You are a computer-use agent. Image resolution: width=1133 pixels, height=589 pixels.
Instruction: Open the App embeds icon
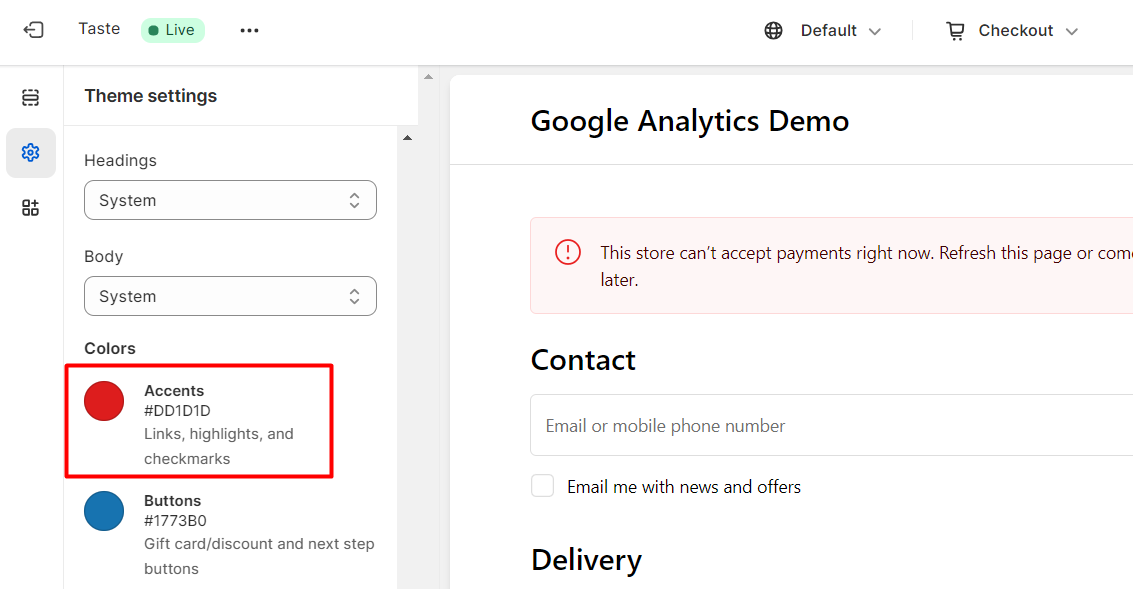[x=30, y=208]
